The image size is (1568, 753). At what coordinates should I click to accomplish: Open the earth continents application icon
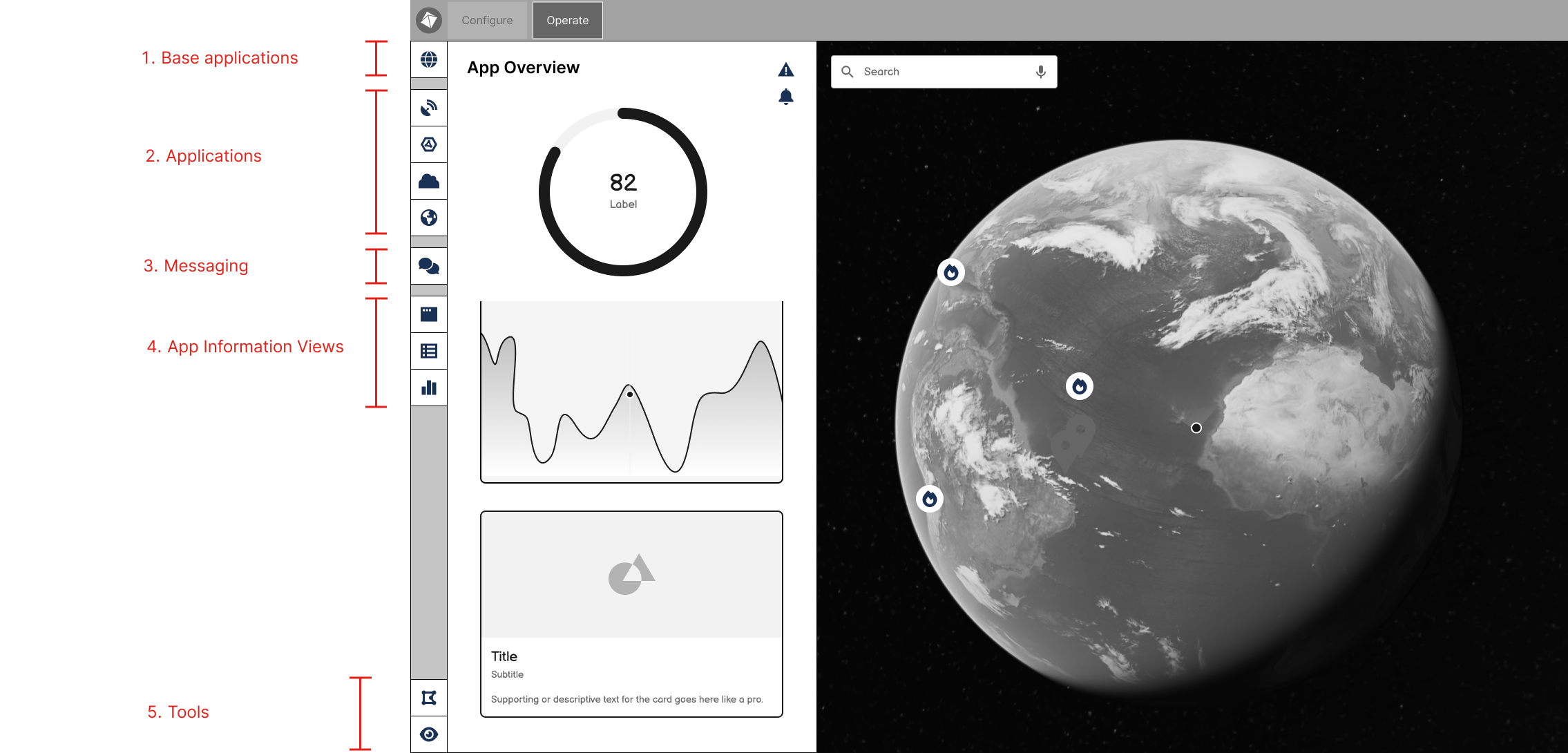pyautogui.click(x=429, y=218)
